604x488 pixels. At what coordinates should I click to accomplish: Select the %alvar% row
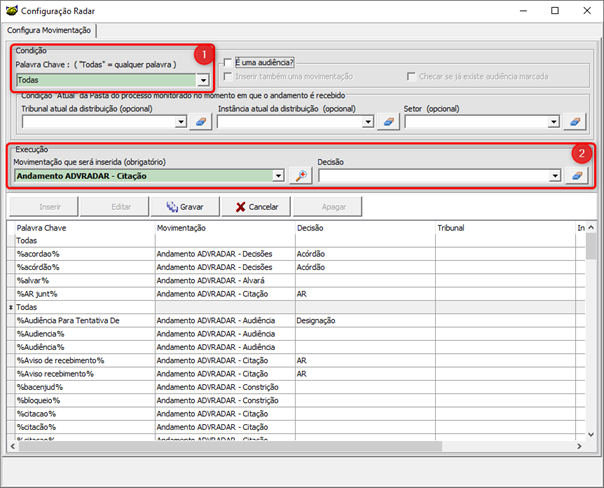pyautogui.click(x=296, y=280)
